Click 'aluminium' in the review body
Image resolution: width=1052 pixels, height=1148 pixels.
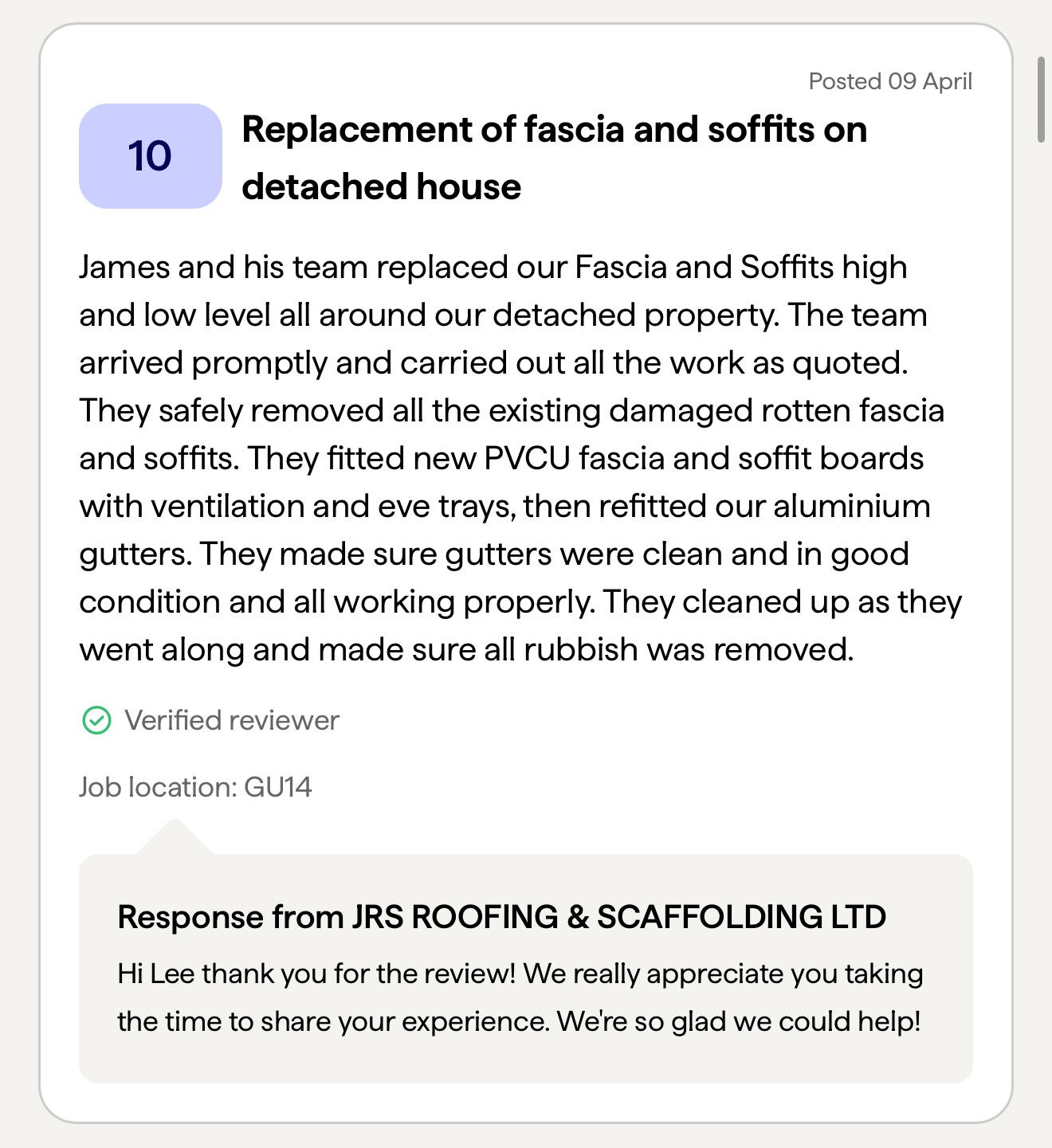tap(851, 507)
